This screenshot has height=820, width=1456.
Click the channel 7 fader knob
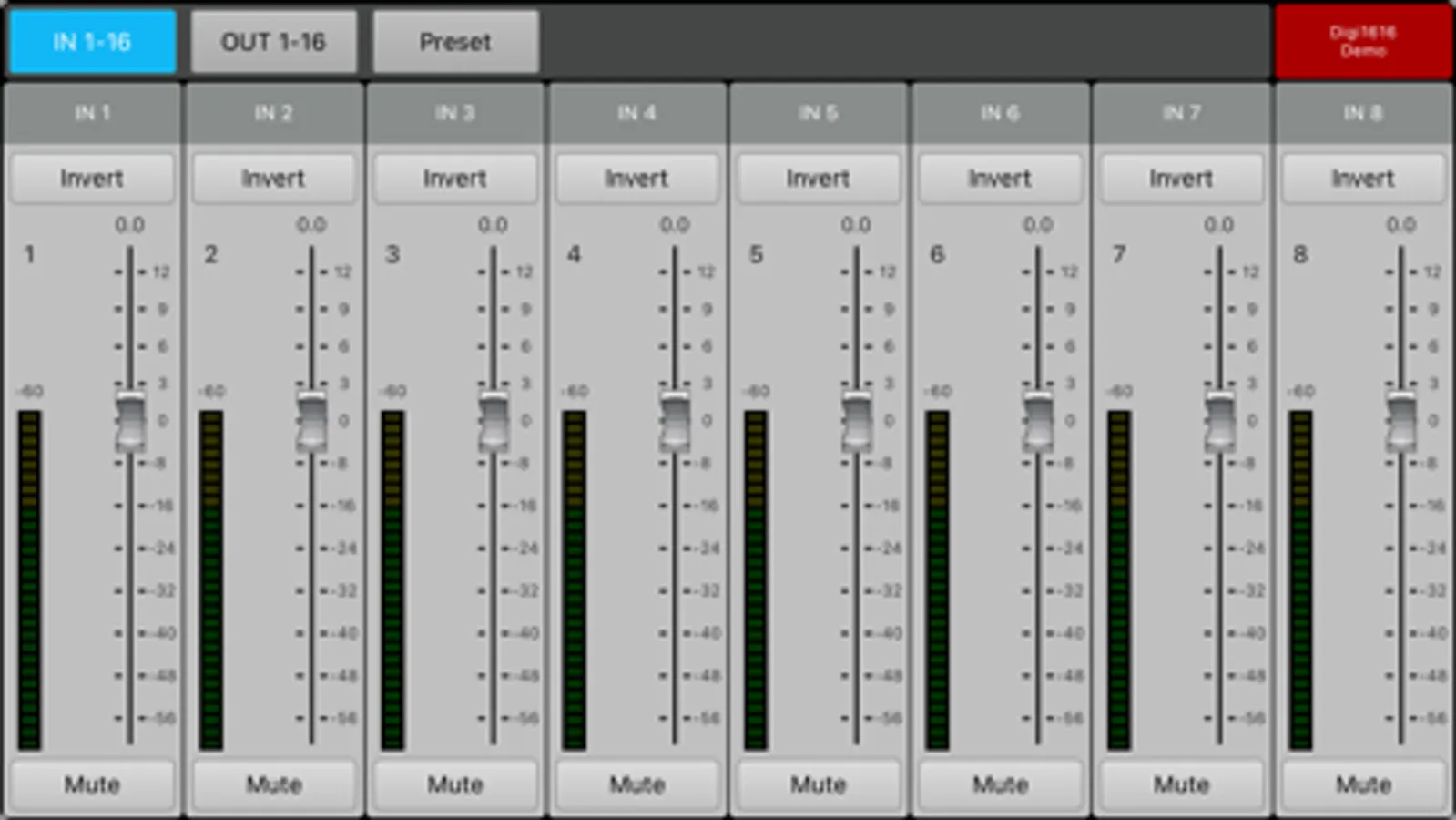click(x=1220, y=422)
